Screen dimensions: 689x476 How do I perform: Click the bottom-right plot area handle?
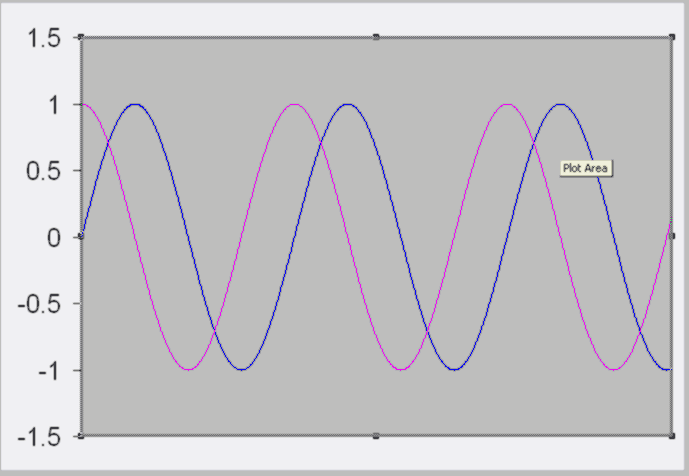click(671, 436)
